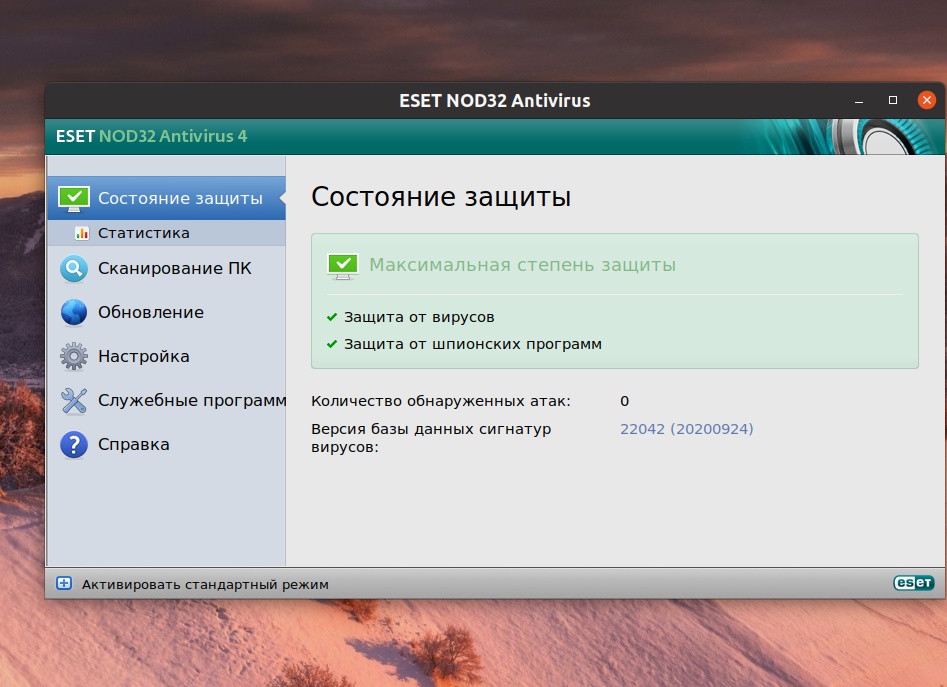Open the 'Справка' help section

tap(166, 445)
